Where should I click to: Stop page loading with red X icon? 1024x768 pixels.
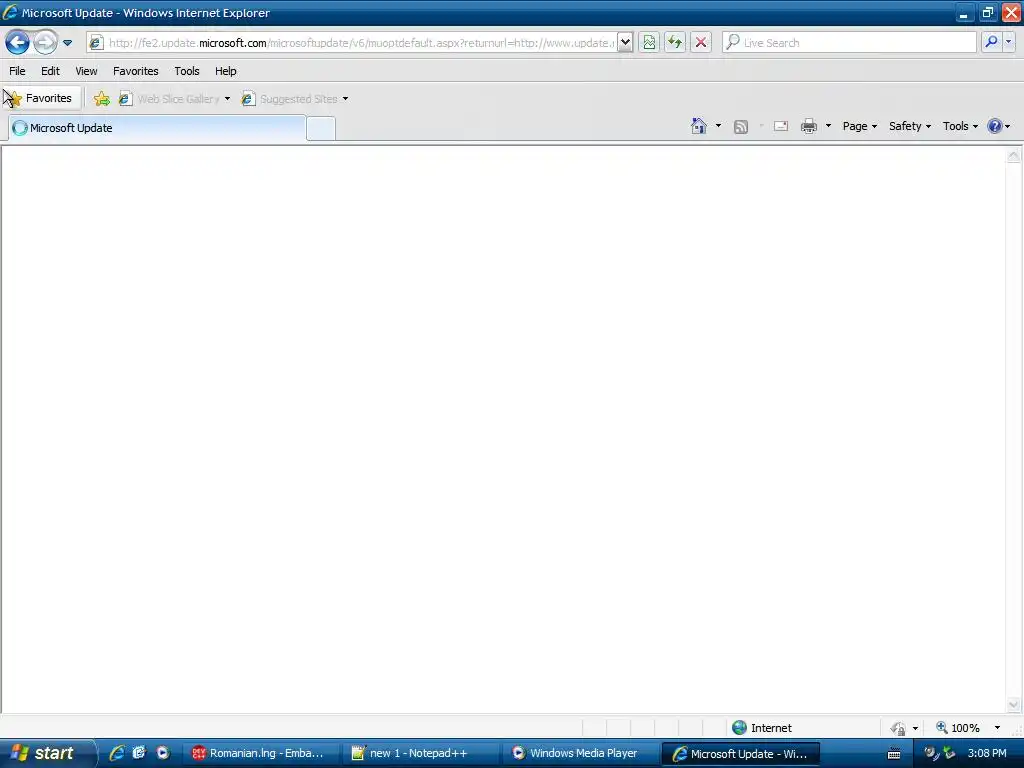pyautogui.click(x=701, y=42)
